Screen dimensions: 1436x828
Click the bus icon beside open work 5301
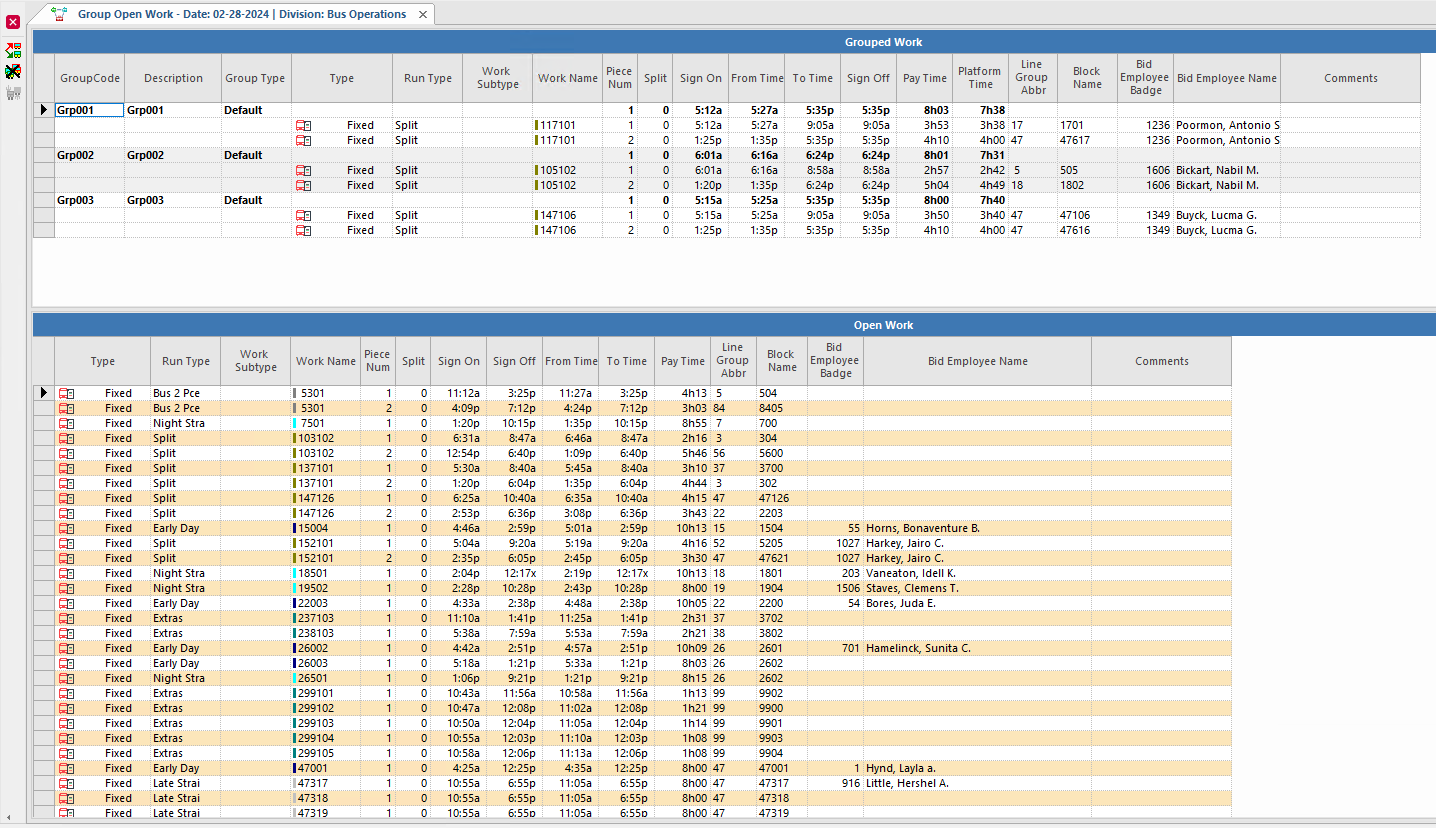coord(65,393)
